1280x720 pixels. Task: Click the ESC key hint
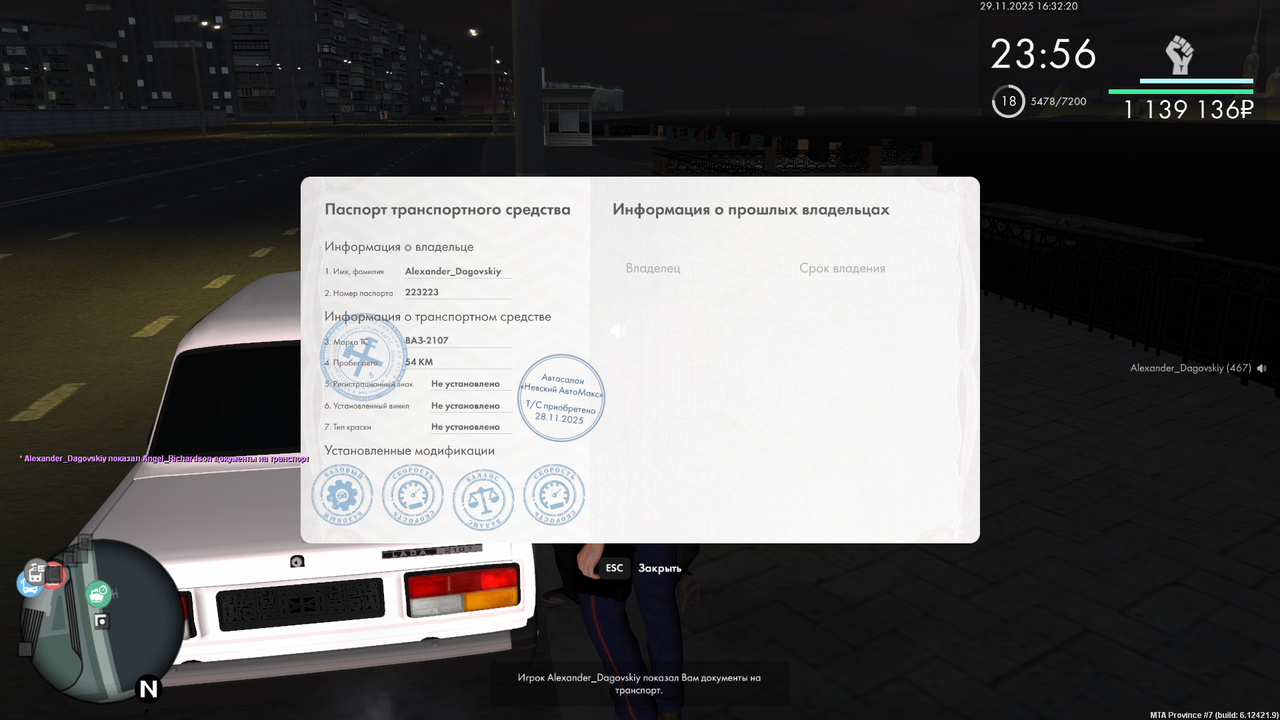(614, 568)
